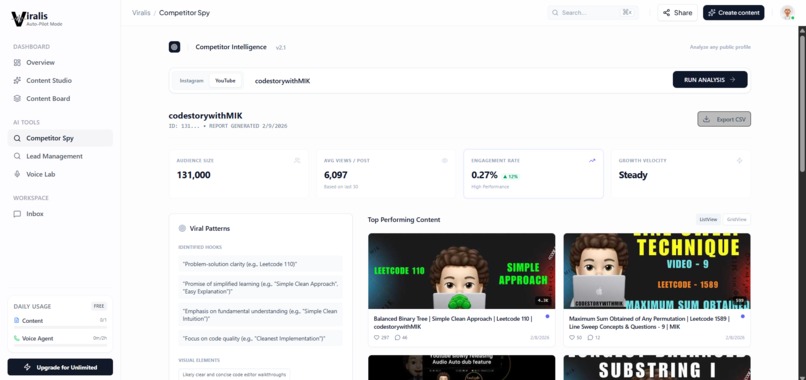
Task: Click the Content Studio sparkle icon
Action: tap(17, 80)
